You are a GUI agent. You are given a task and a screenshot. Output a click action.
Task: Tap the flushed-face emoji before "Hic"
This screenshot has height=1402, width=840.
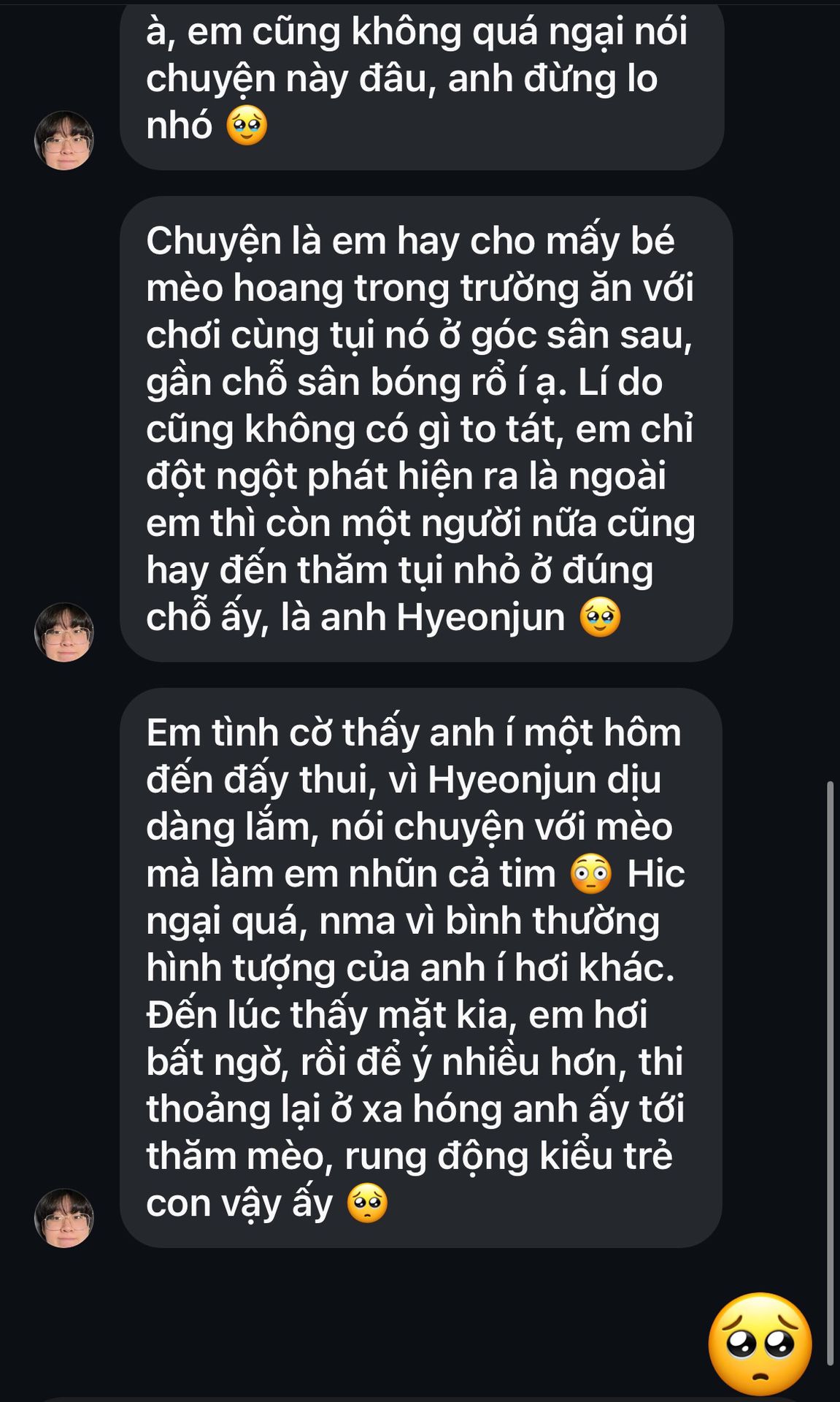[x=591, y=874]
